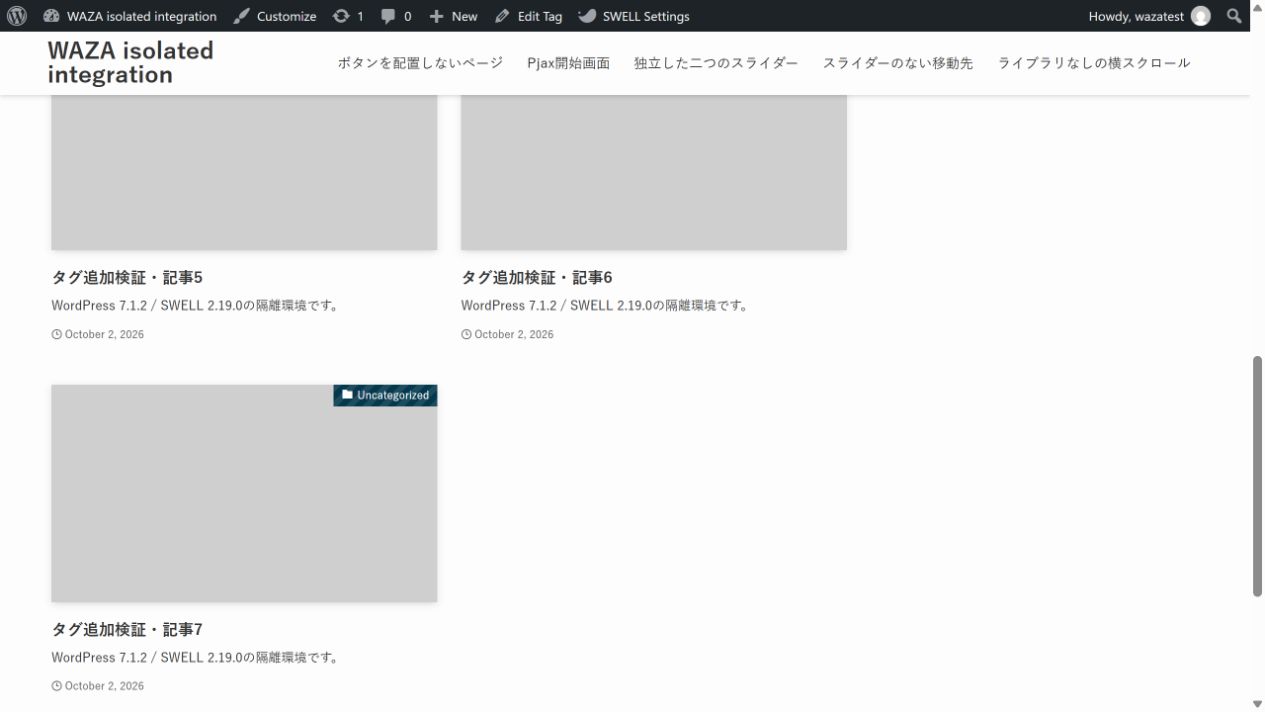Click the WAZA isolated integration site title
Image resolution: width=1265 pixels, height=712 pixels.
tap(130, 63)
